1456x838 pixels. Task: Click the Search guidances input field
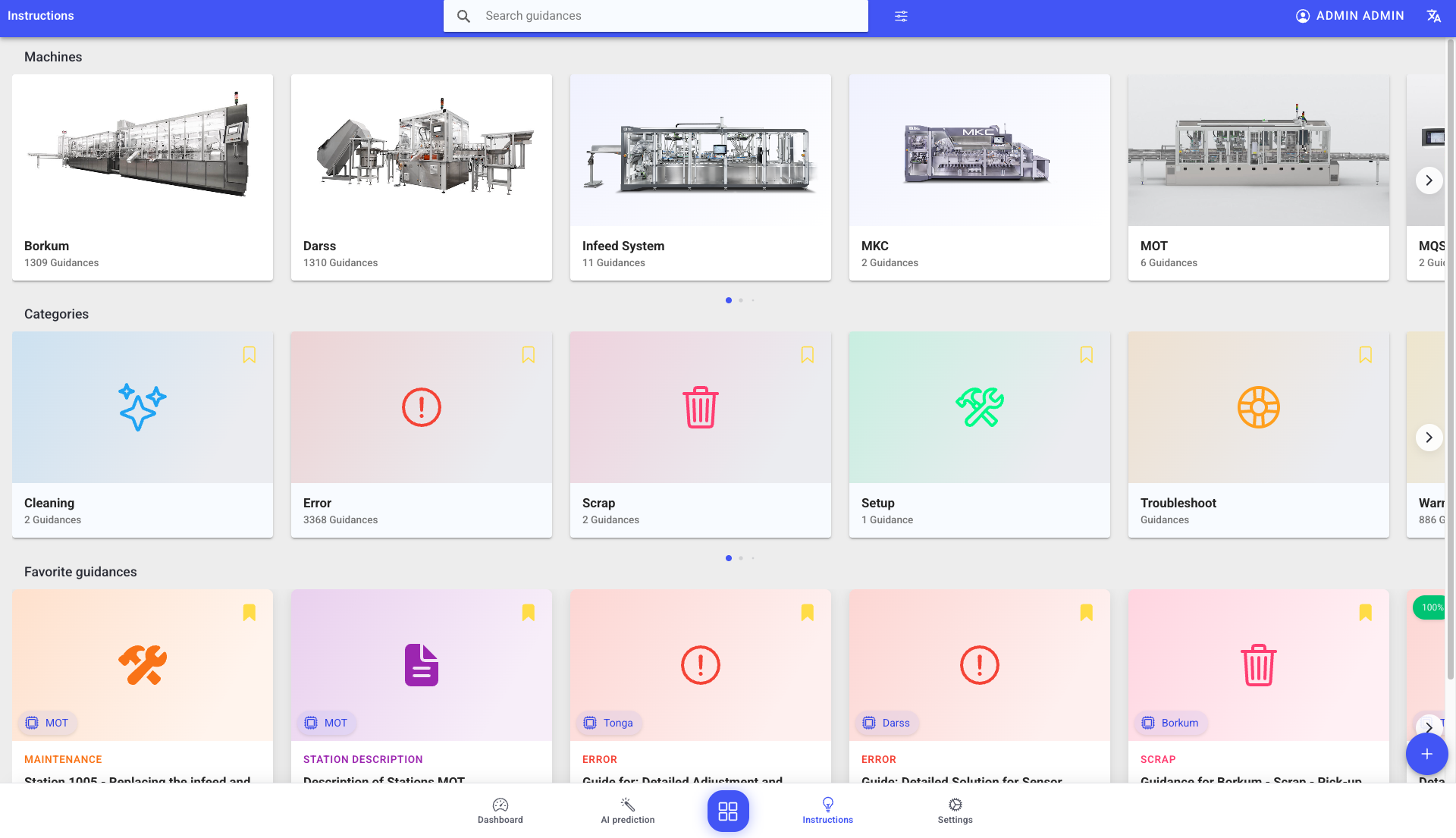pyautogui.click(x=656, y=16)
